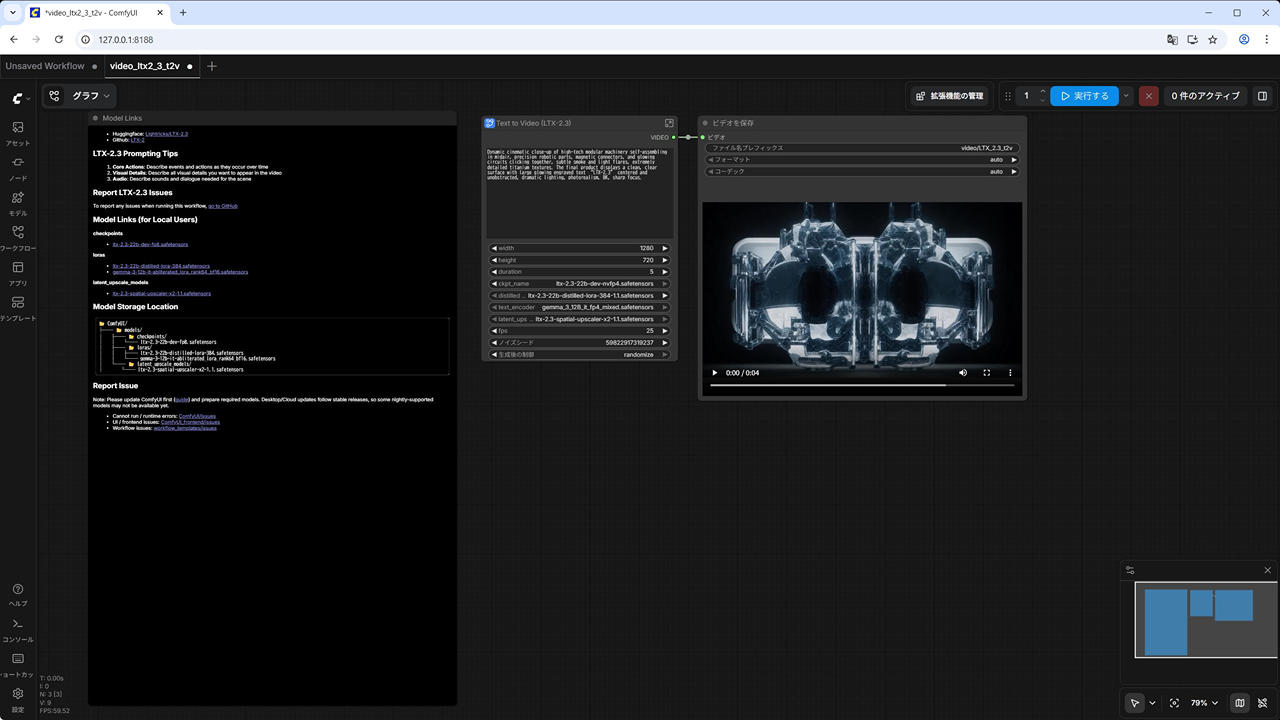1280x720 pixels.
Task: Switch to the Unsaved Workflow tab
Action: [45, 66]
